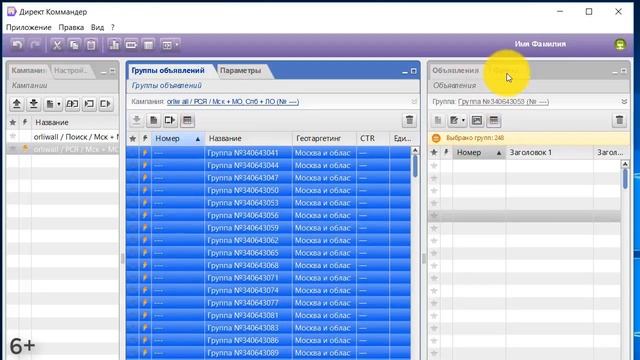Open statistics via bar chart toolbar icon
640x360 pixels.
(x=114, y=44)
